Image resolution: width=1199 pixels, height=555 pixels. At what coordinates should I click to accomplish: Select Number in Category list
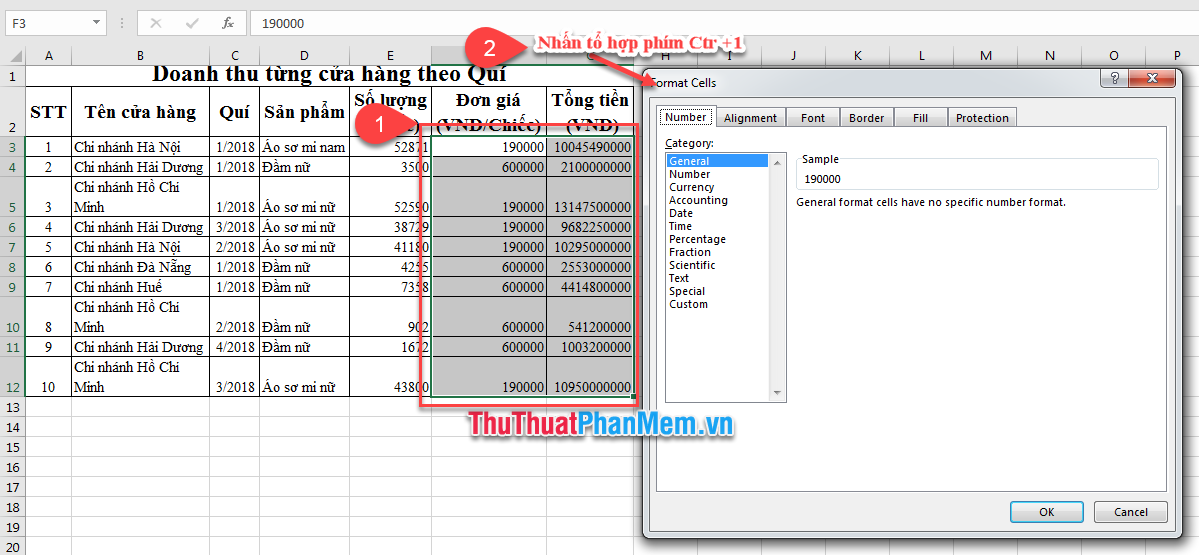[717, 174]
